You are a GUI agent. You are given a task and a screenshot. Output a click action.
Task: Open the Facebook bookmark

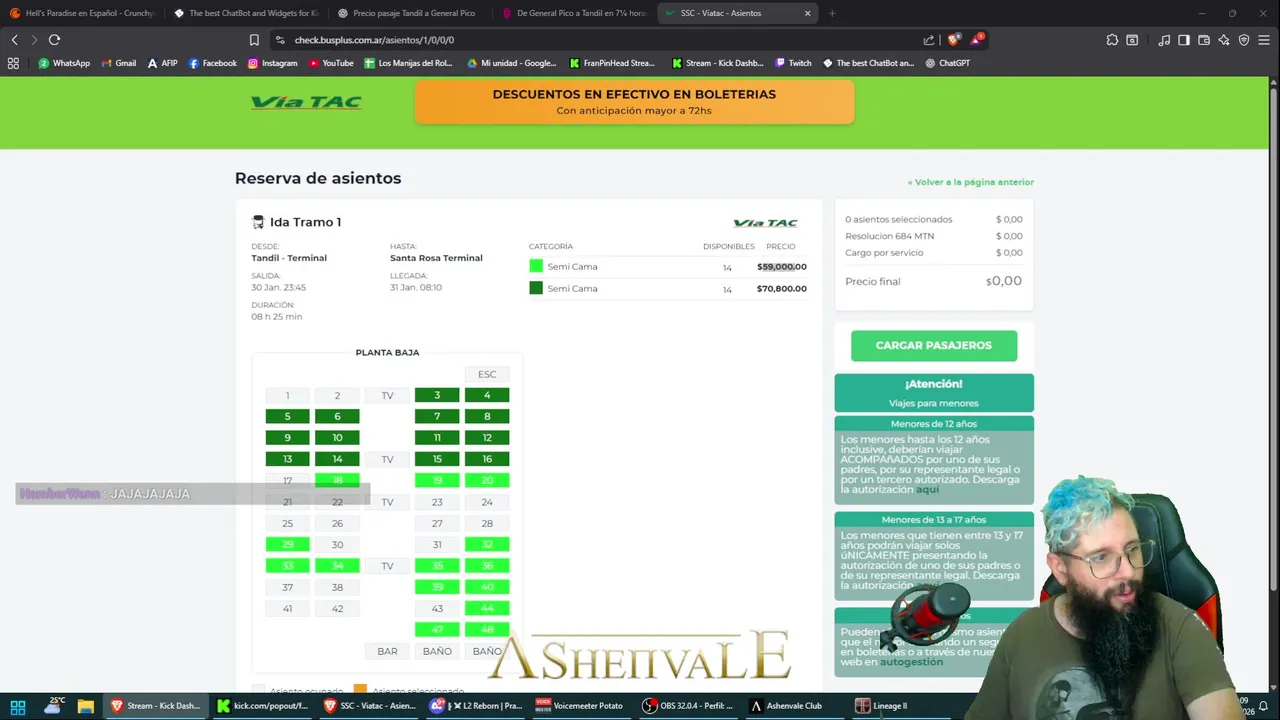pyautogui.click(x=213, y=63)
